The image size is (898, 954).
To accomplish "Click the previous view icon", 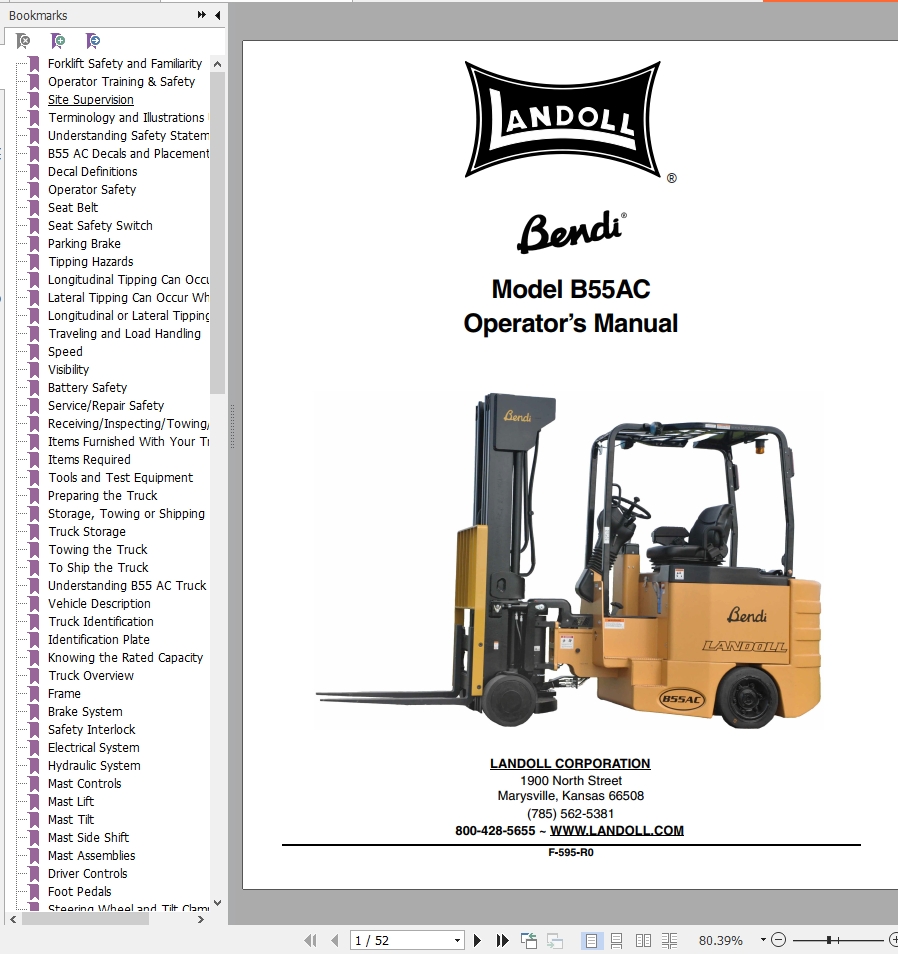I will pyautogui.click(x=529, y=941).
